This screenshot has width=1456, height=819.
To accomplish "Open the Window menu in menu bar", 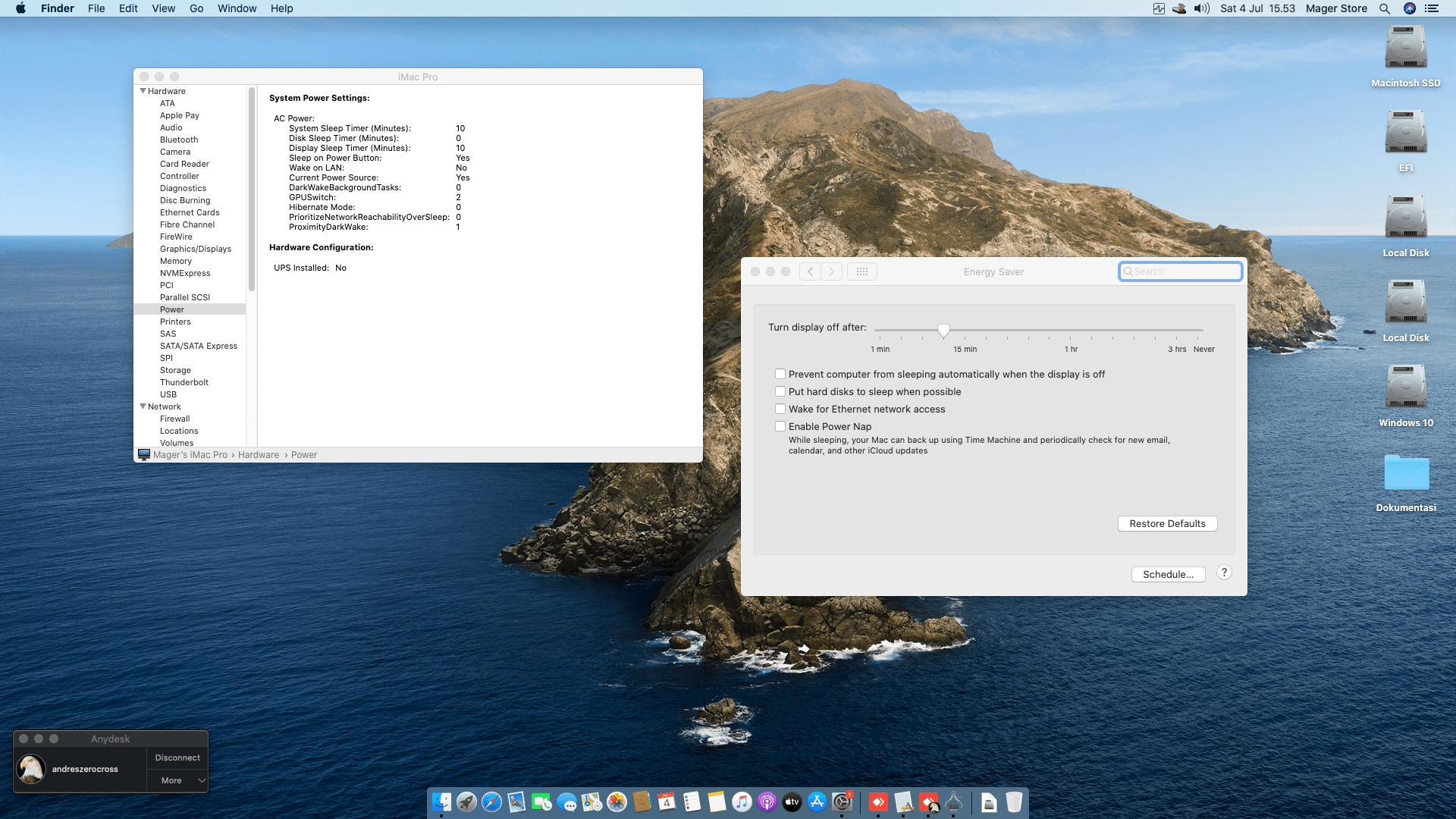I will point(237,8).
